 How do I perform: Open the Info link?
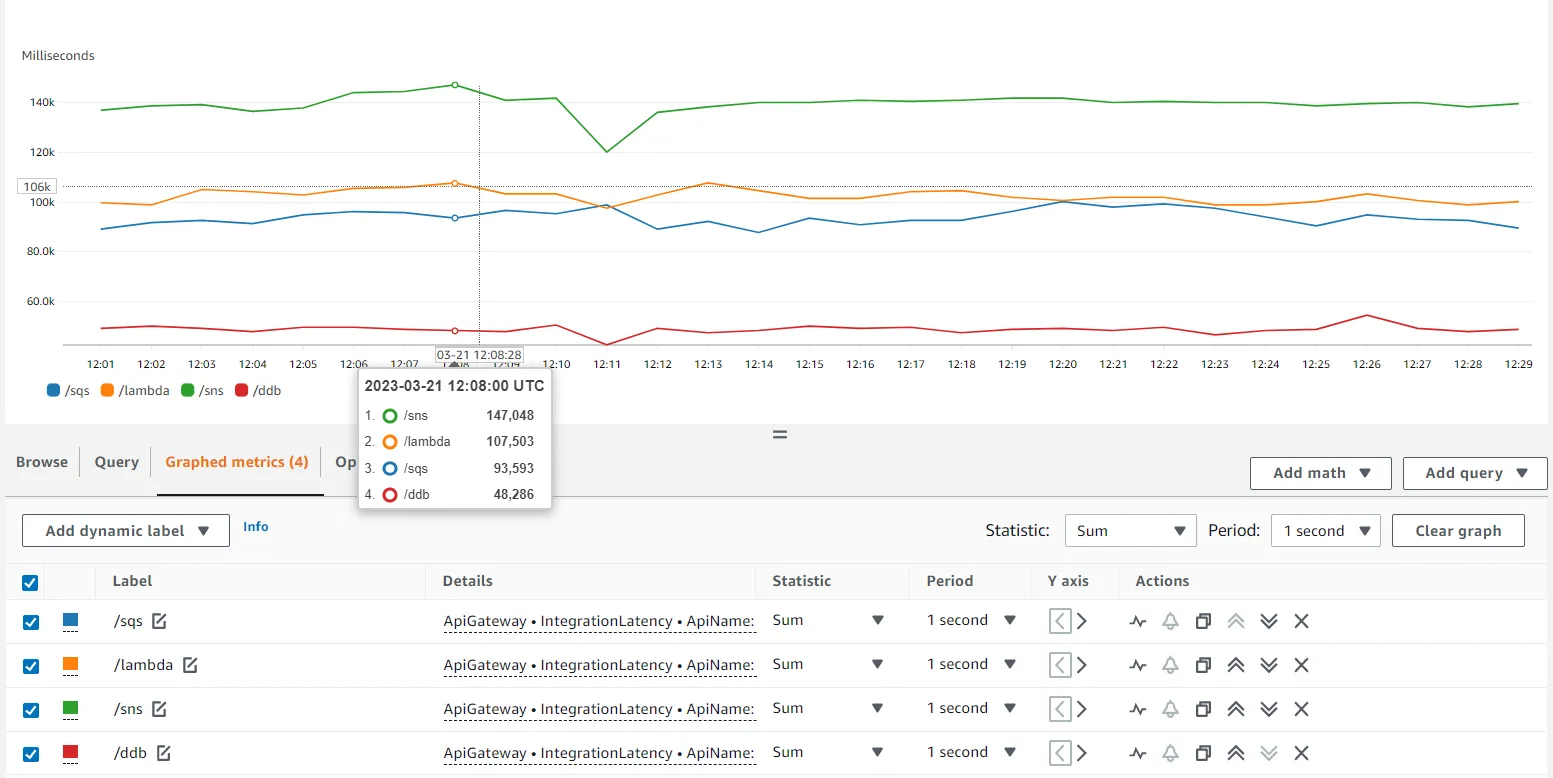[256, 526]
